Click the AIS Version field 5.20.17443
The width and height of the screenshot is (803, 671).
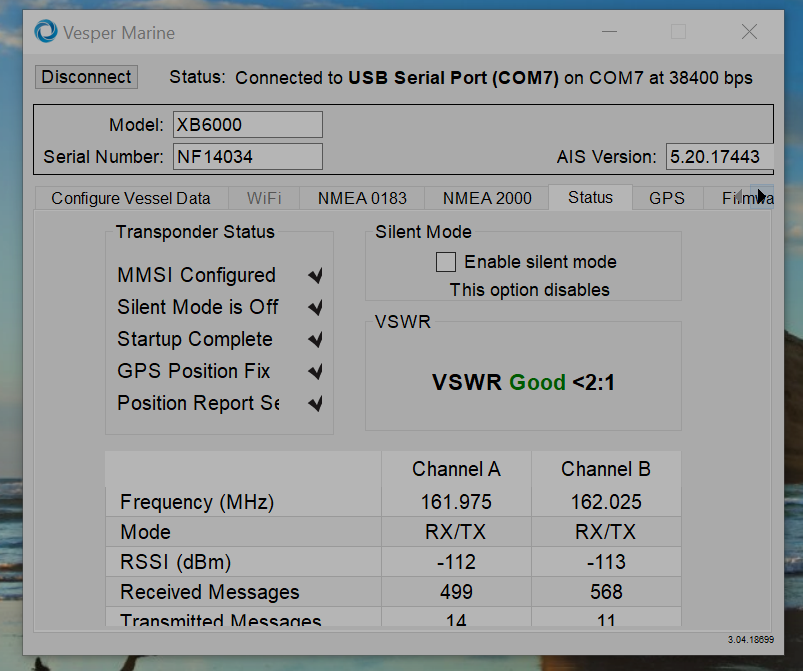(x=719, y=156)
